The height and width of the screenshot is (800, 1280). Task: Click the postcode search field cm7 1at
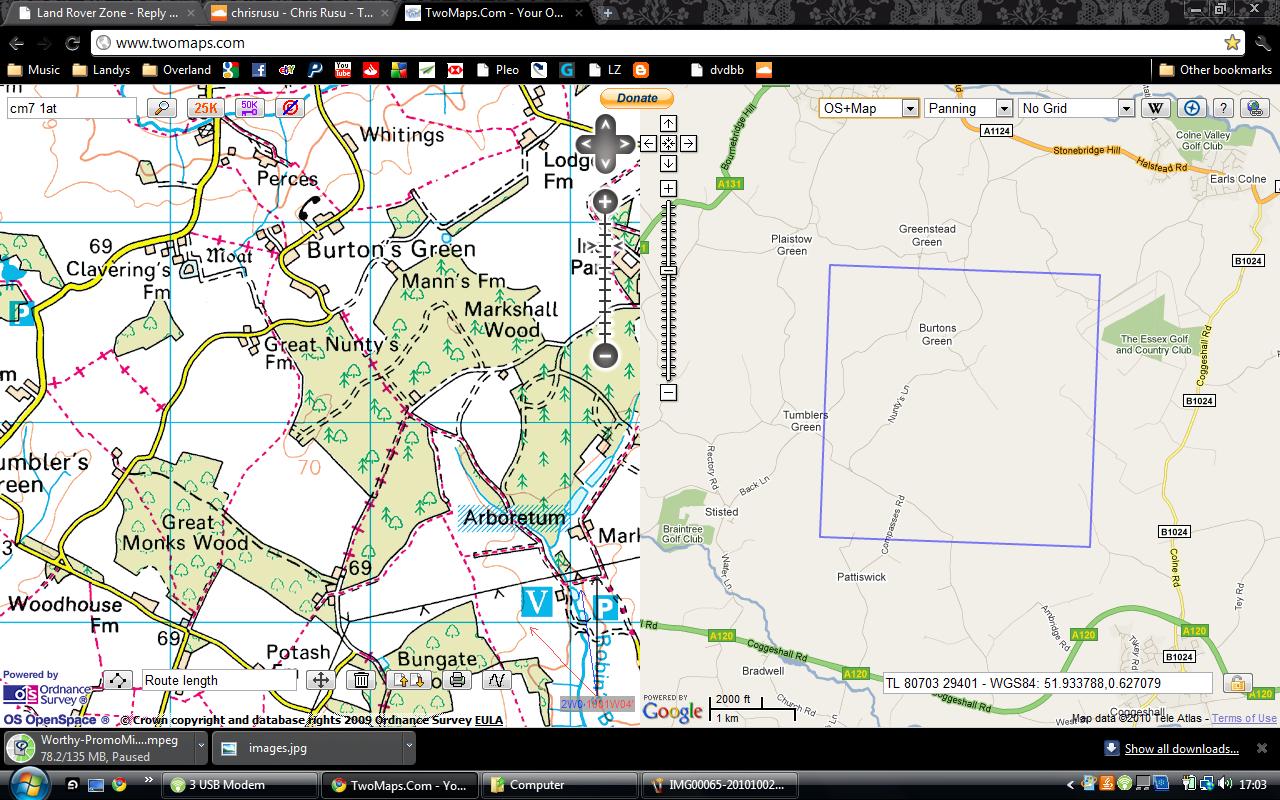71,108
